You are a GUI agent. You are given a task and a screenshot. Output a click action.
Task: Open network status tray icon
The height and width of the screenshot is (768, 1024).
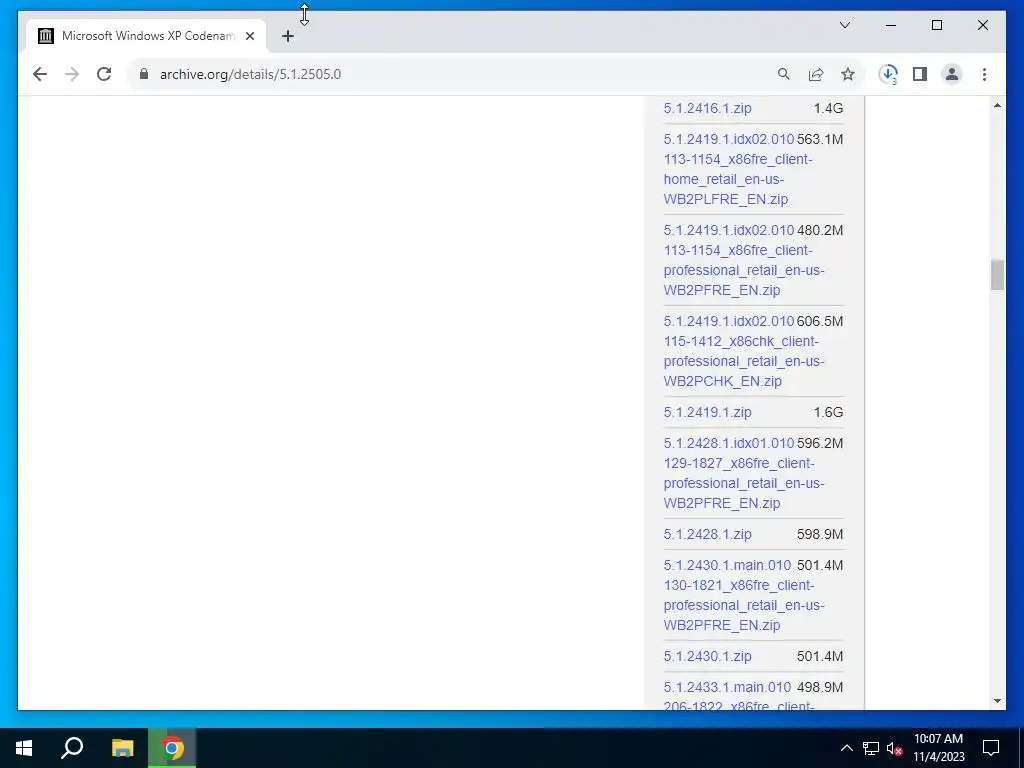click(x=870, y=748)
